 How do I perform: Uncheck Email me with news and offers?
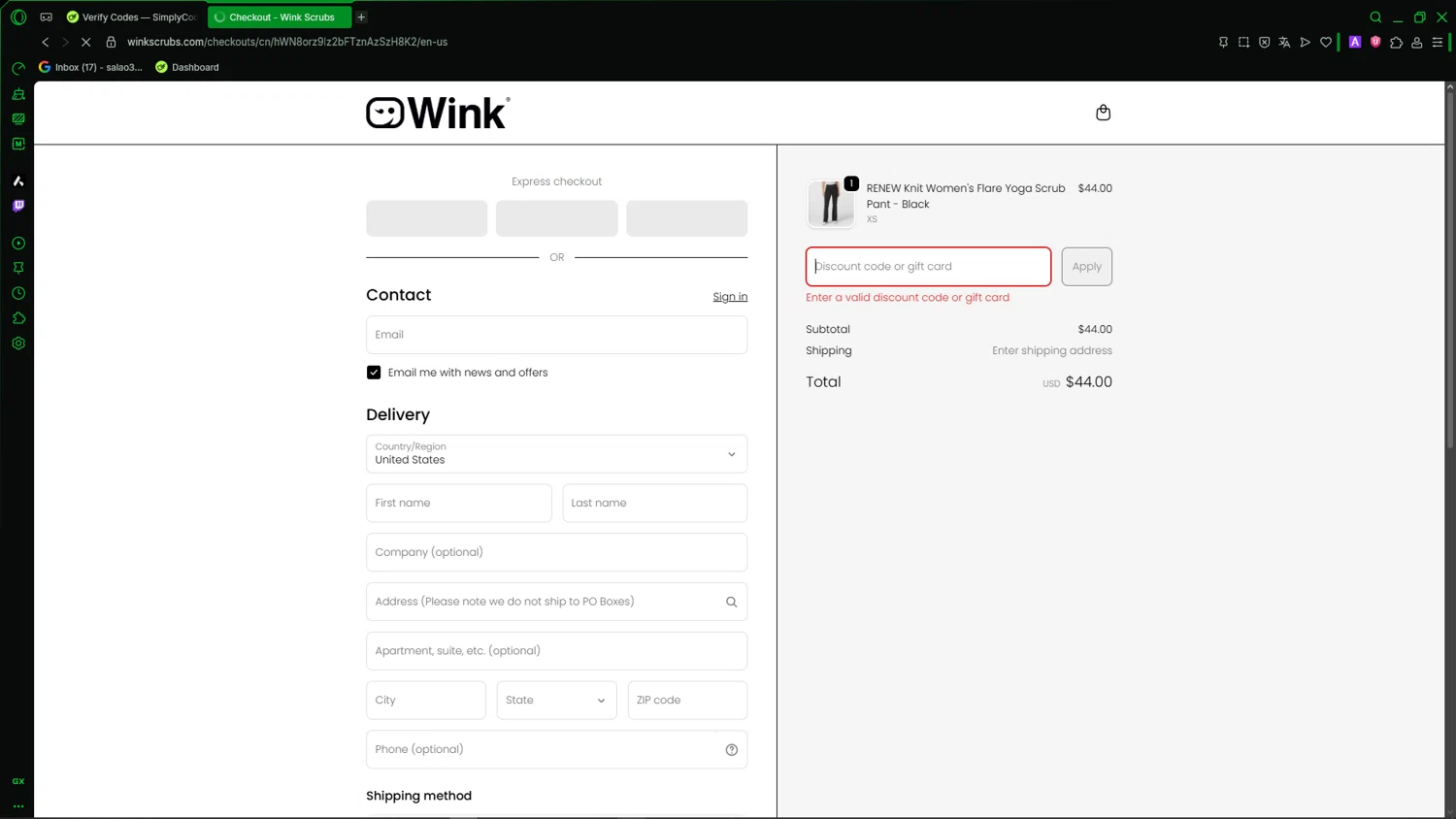pyautogui.click(x=374, y=373)
